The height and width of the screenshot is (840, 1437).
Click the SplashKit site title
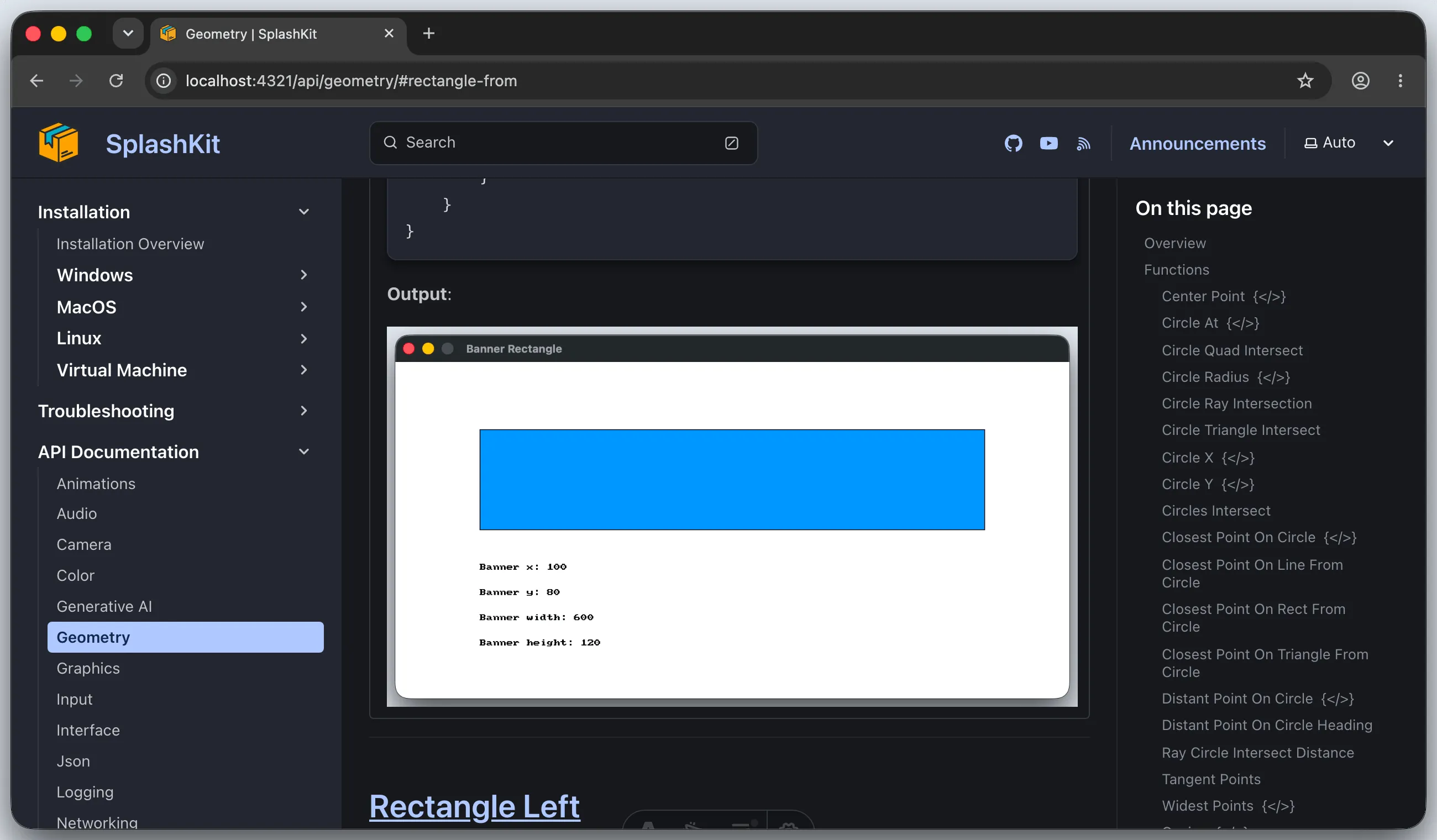162,144
